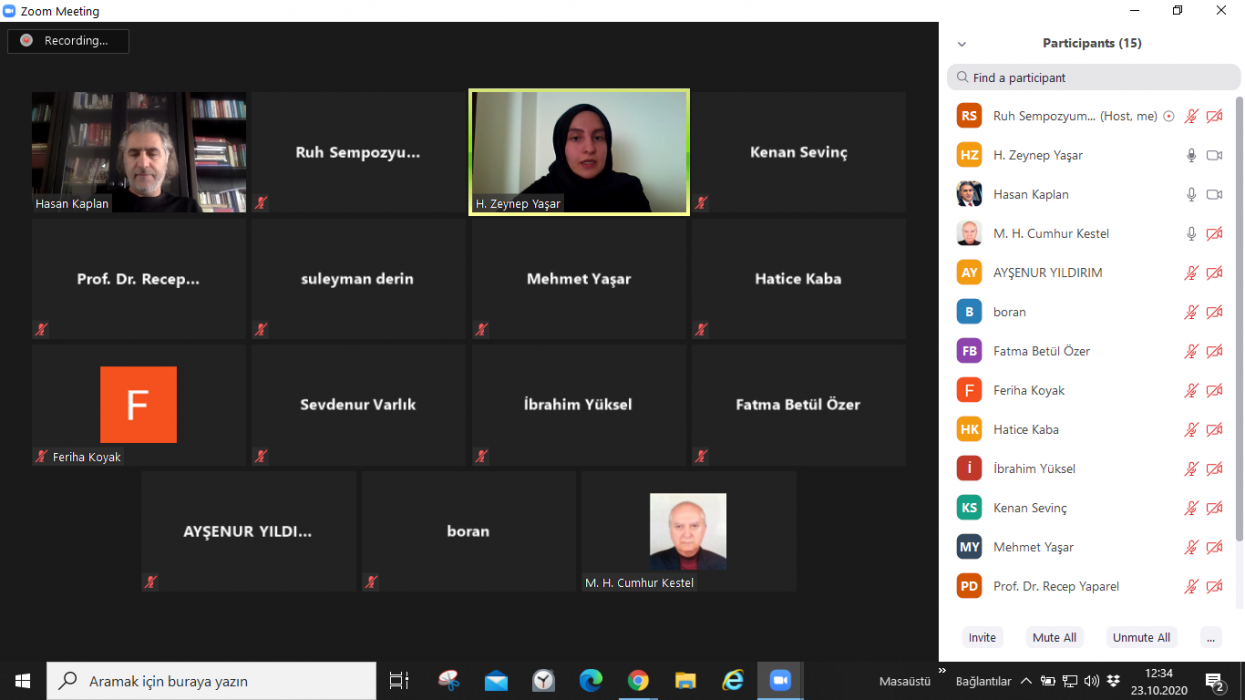Click the KS avatar for Kenan Sevinç
1245x700 pixels.
969,508
